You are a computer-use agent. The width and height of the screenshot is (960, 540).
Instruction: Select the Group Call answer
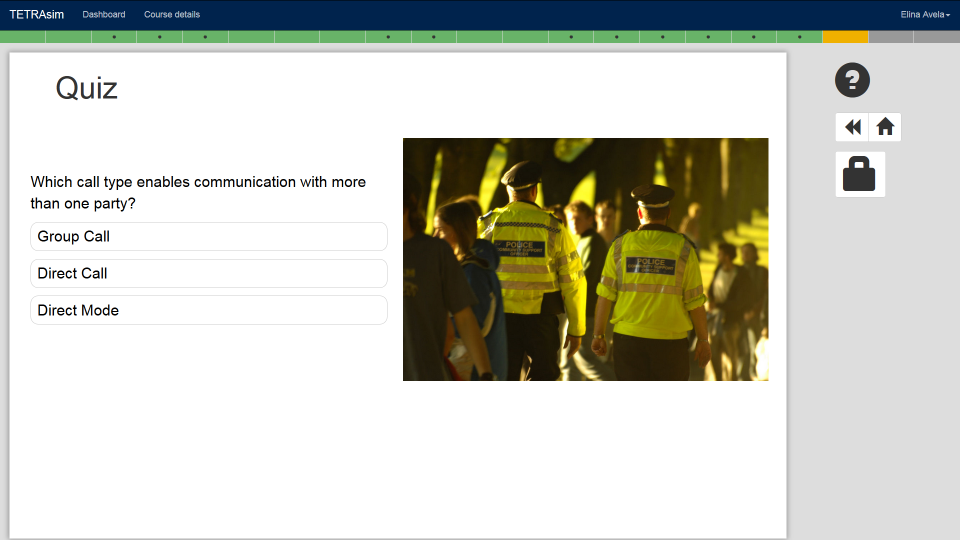208,237
